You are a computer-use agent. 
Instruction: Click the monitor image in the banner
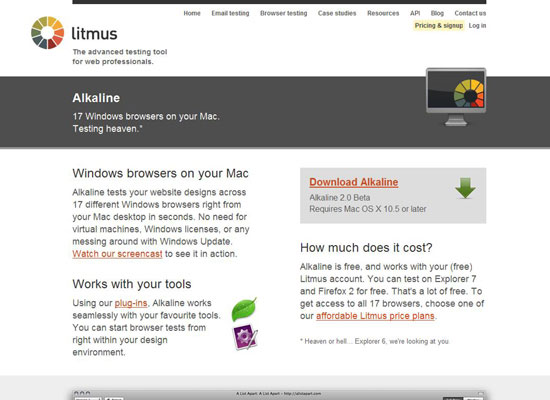click(456, 96)
